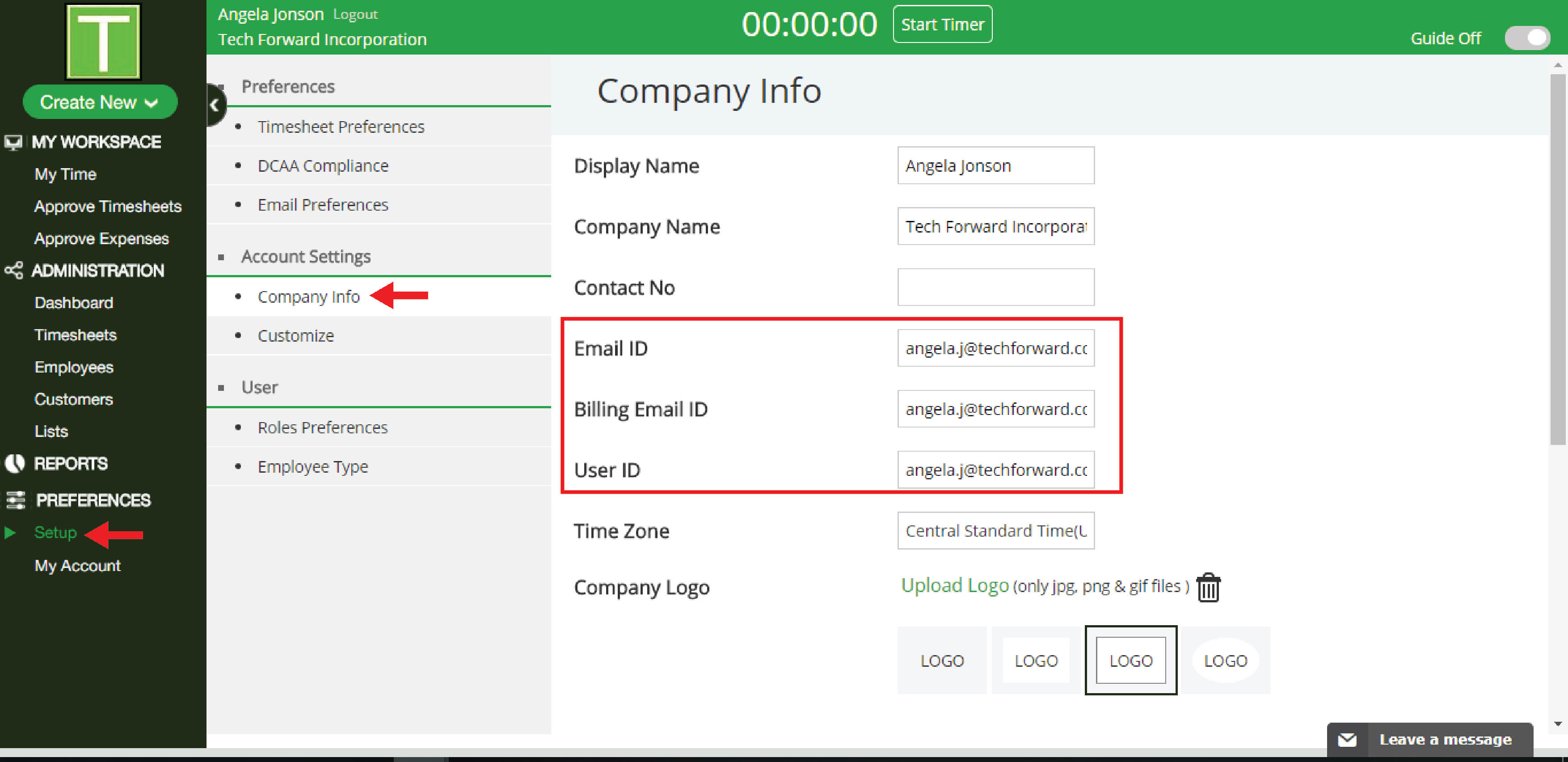
Task: Open the Time Zone dropdown field
Action: pos(995,530)
